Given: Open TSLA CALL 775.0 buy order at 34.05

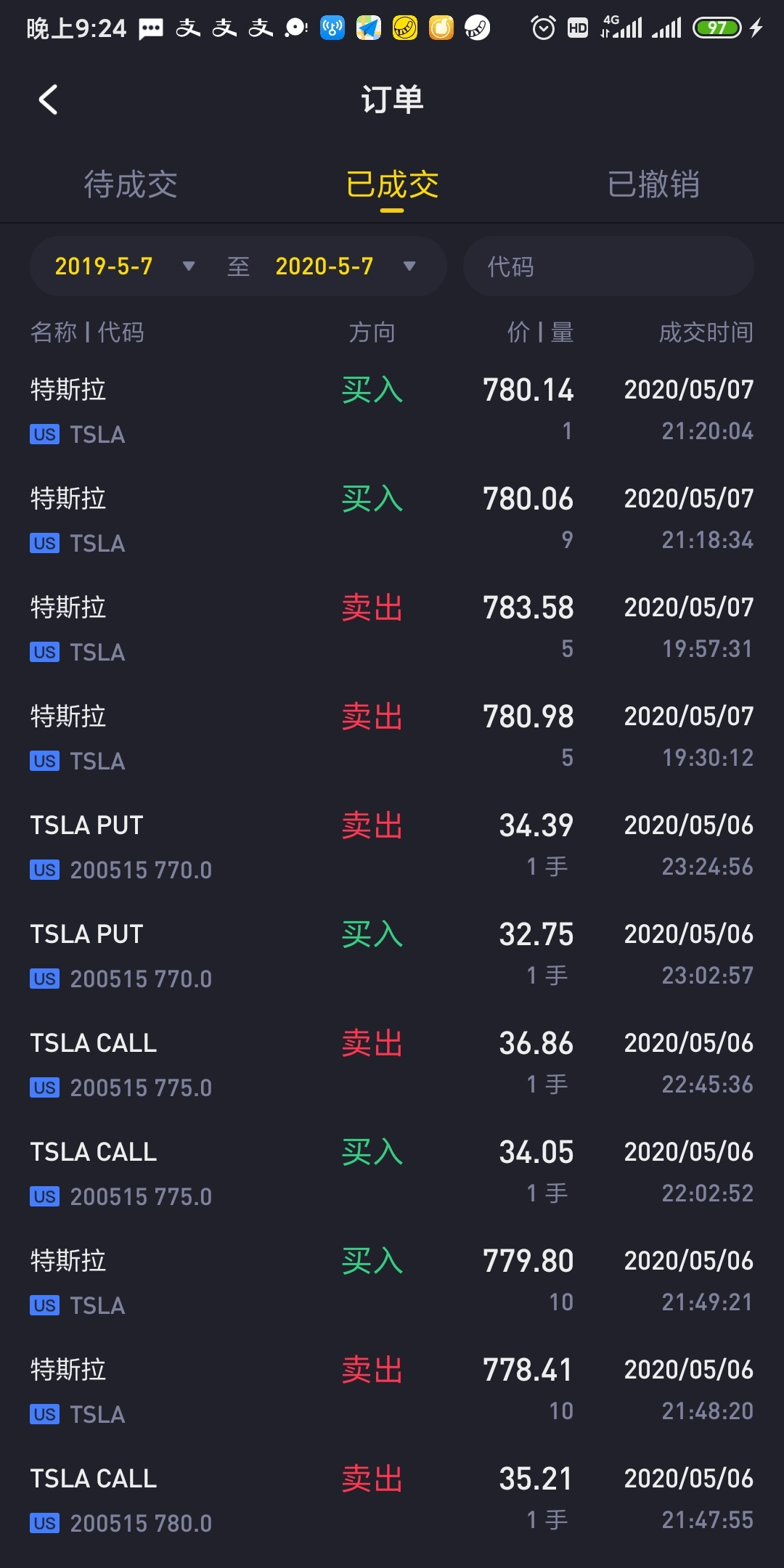Looking at the screenshot, I should (x=392, y=1172).
